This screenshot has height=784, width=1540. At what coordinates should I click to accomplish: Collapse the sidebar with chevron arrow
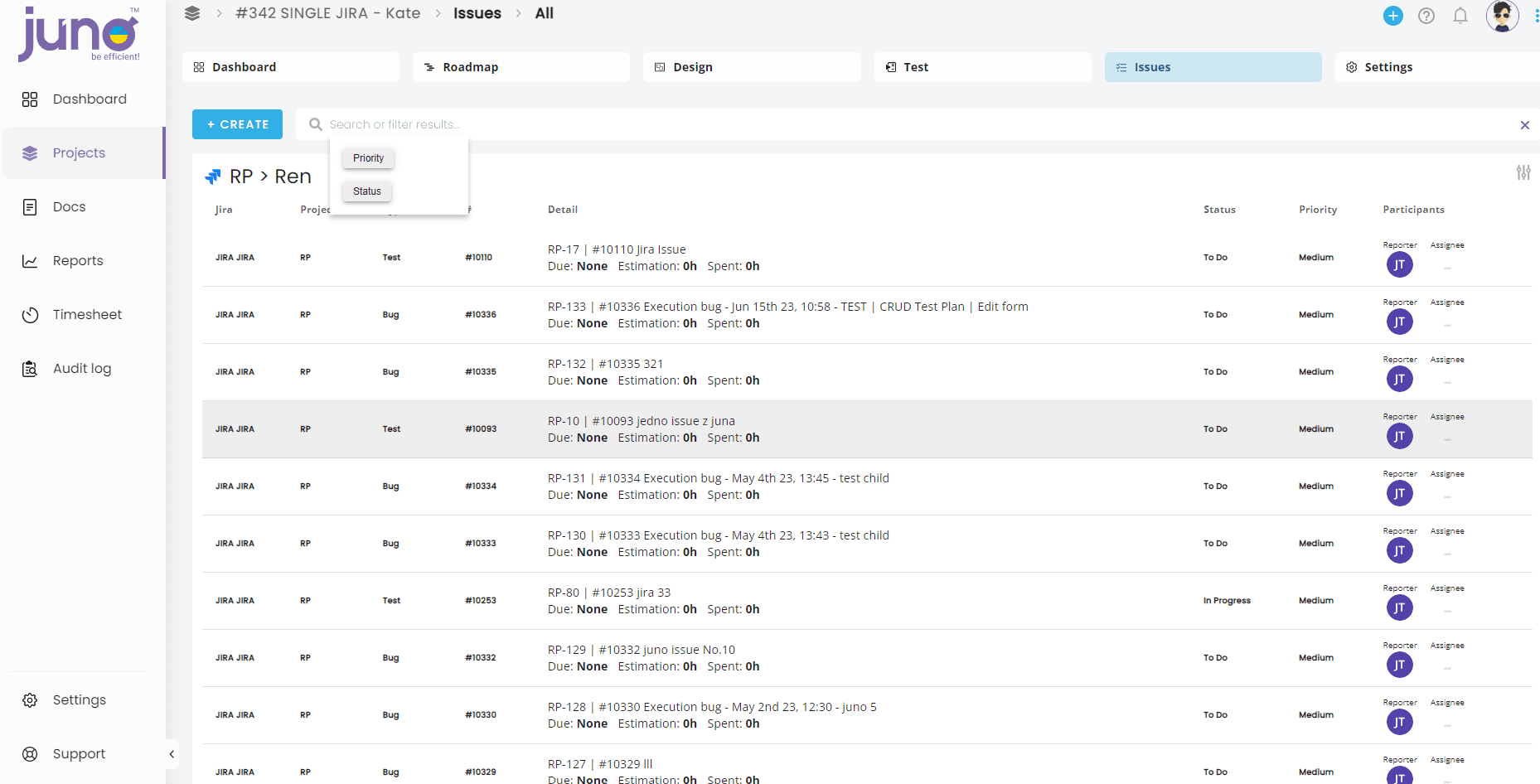coord(172,754)
